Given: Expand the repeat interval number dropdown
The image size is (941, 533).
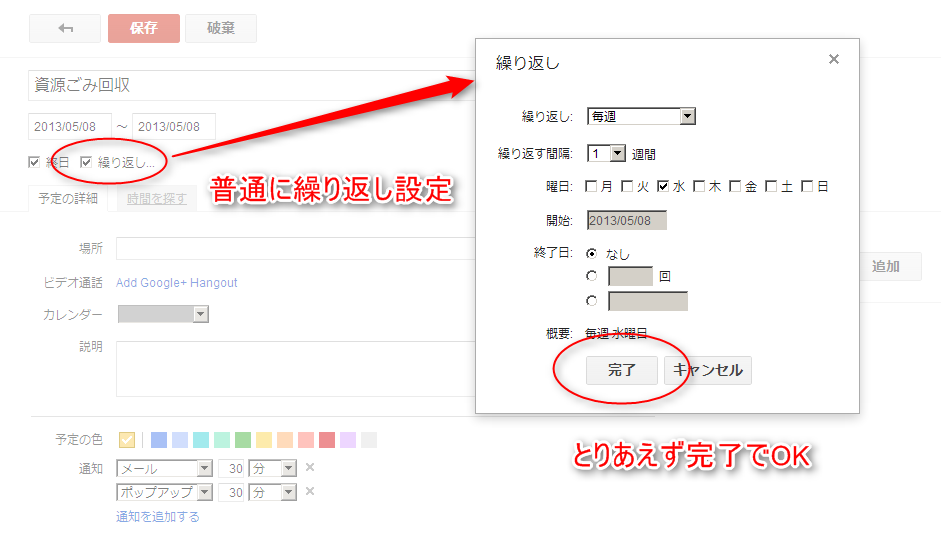Looking at the screenshot, I should tap(607, 154).
